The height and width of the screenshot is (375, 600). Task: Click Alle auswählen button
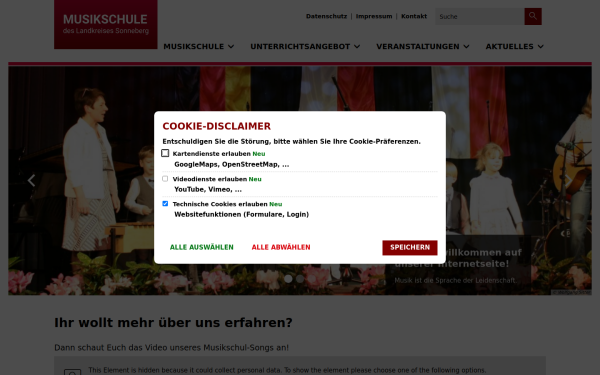(x=202, y=247)
